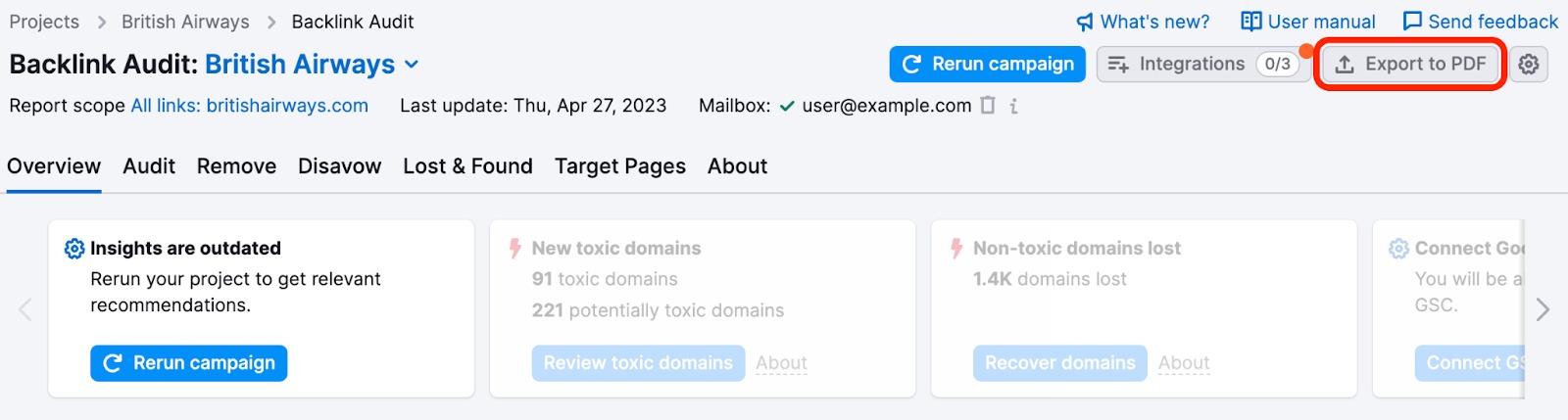Click the User manual book icon
The height and width of the screenshot is (420, 1568).
pos(1251,22)
